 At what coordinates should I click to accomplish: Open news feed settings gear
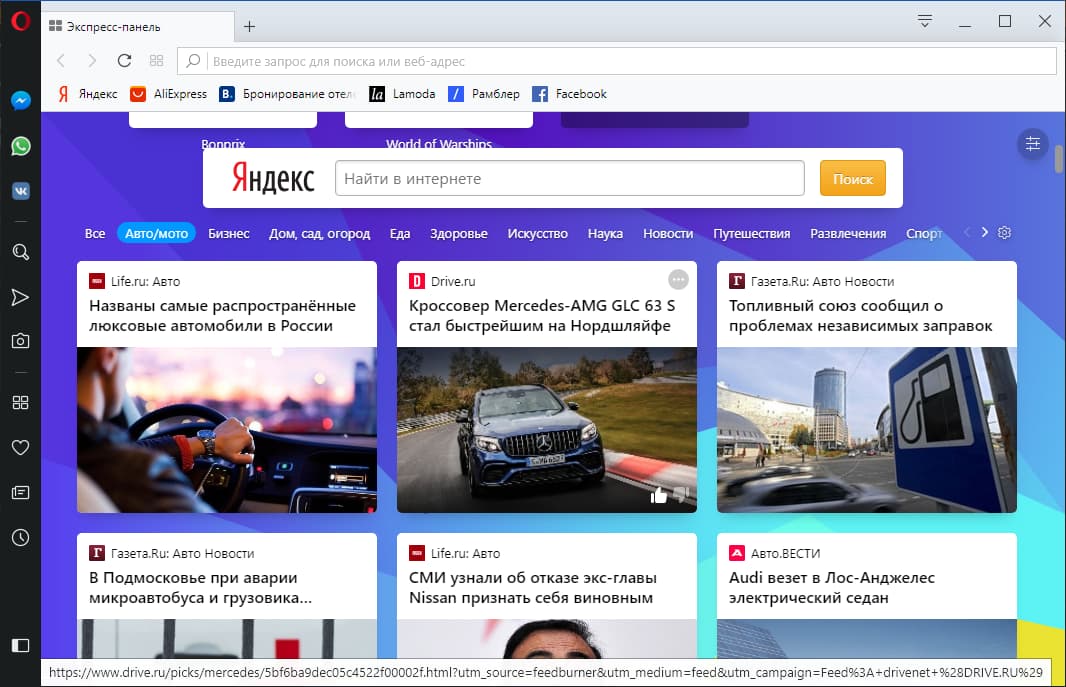click(x=1004, y=232)
